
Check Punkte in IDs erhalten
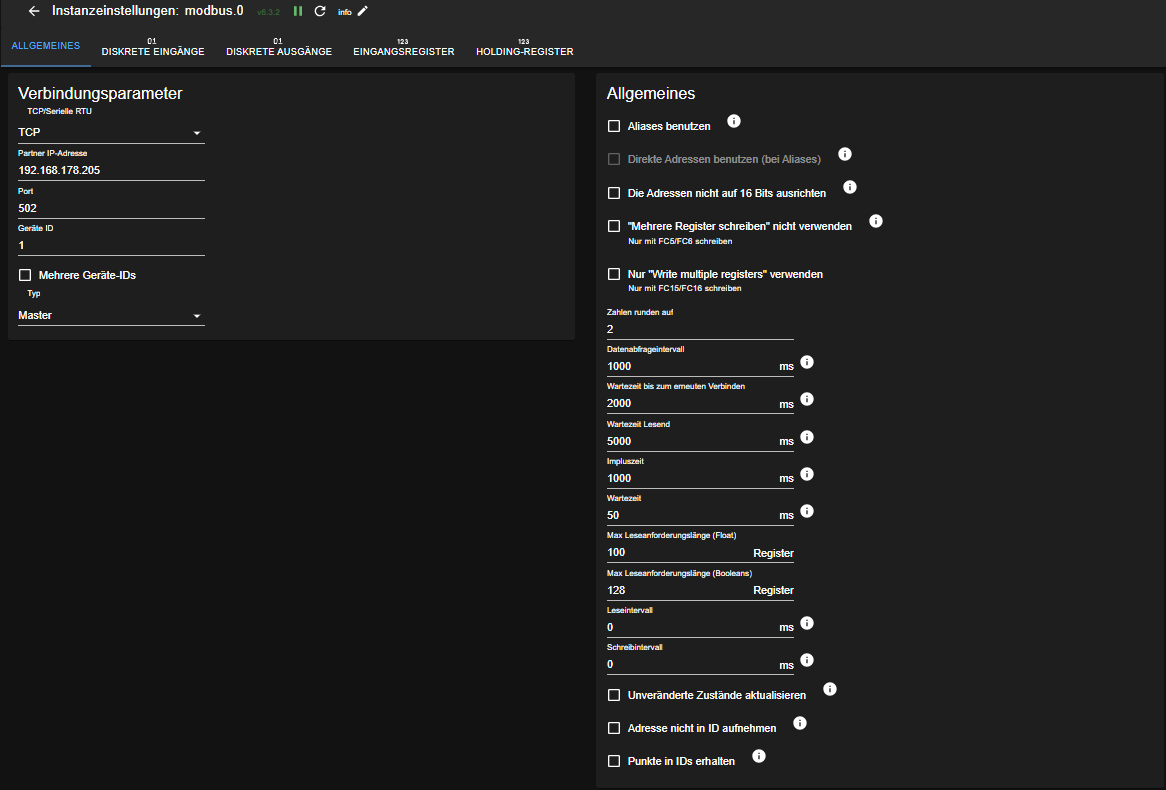613,761
